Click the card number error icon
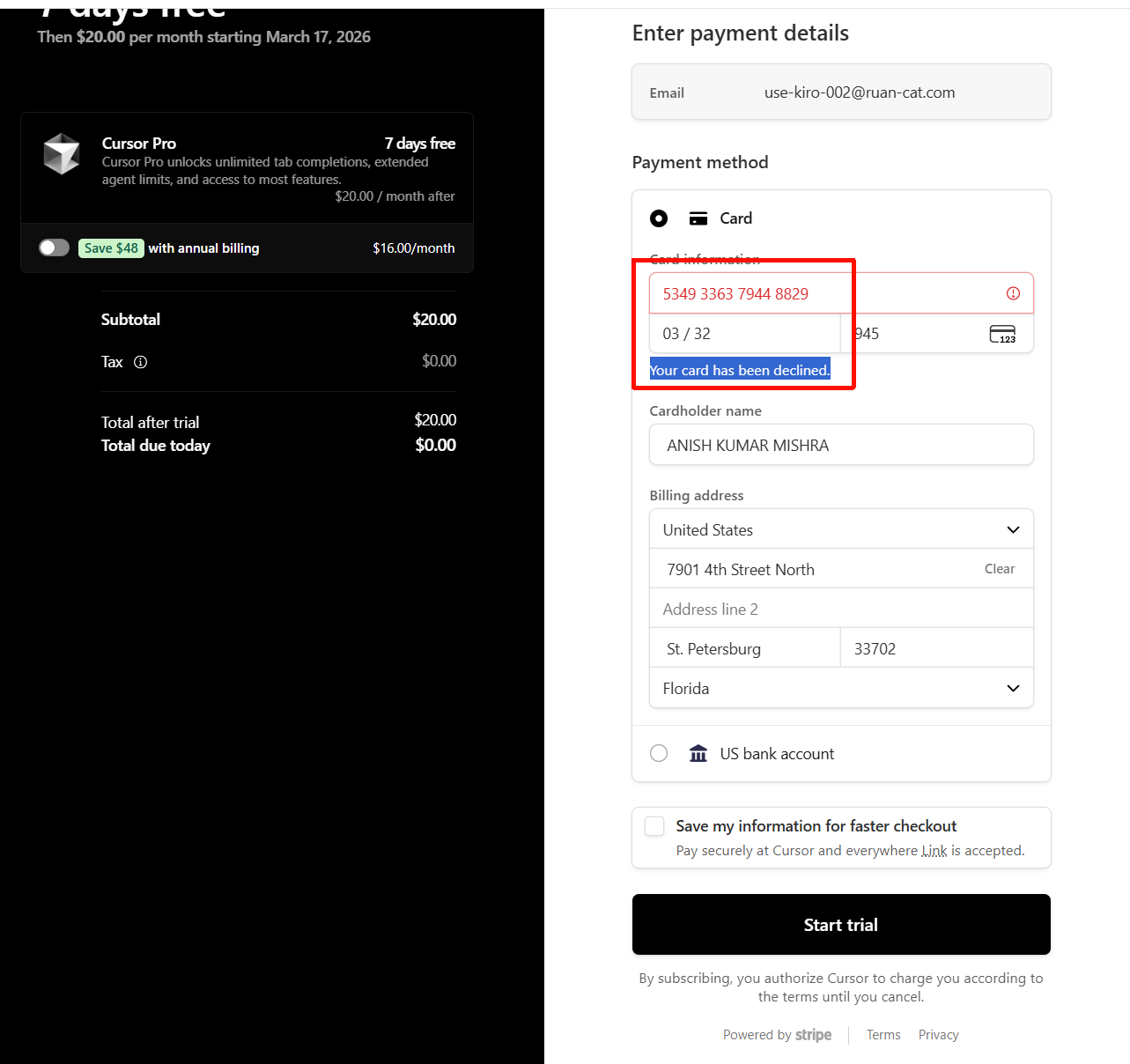1130x1064 pixels. coord(1013,293)
